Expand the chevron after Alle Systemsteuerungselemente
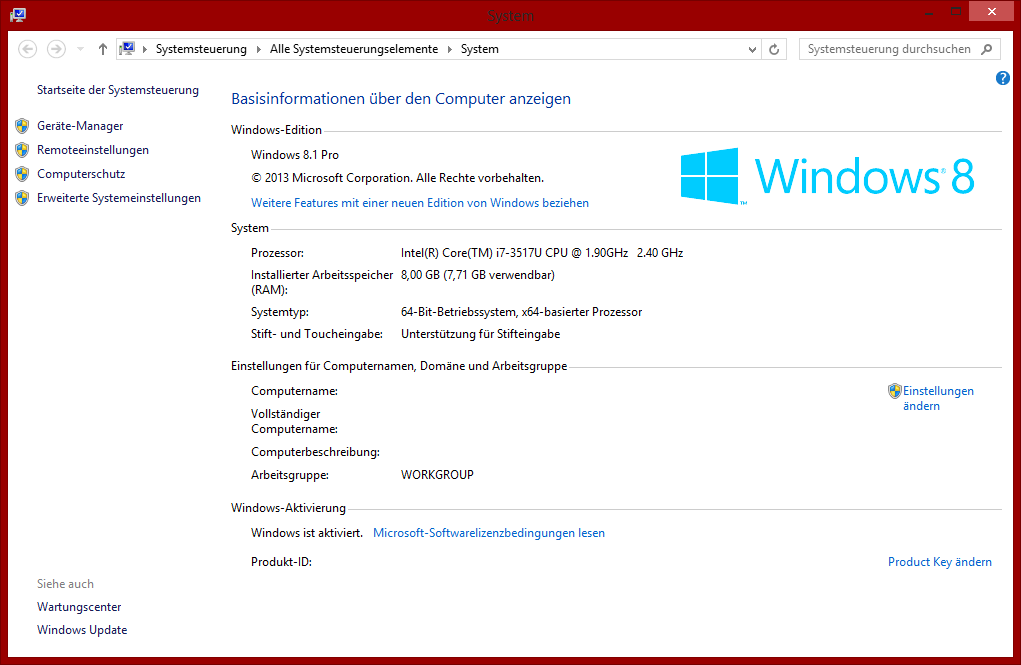This screenshot has height=665, width=1021. 449,50
